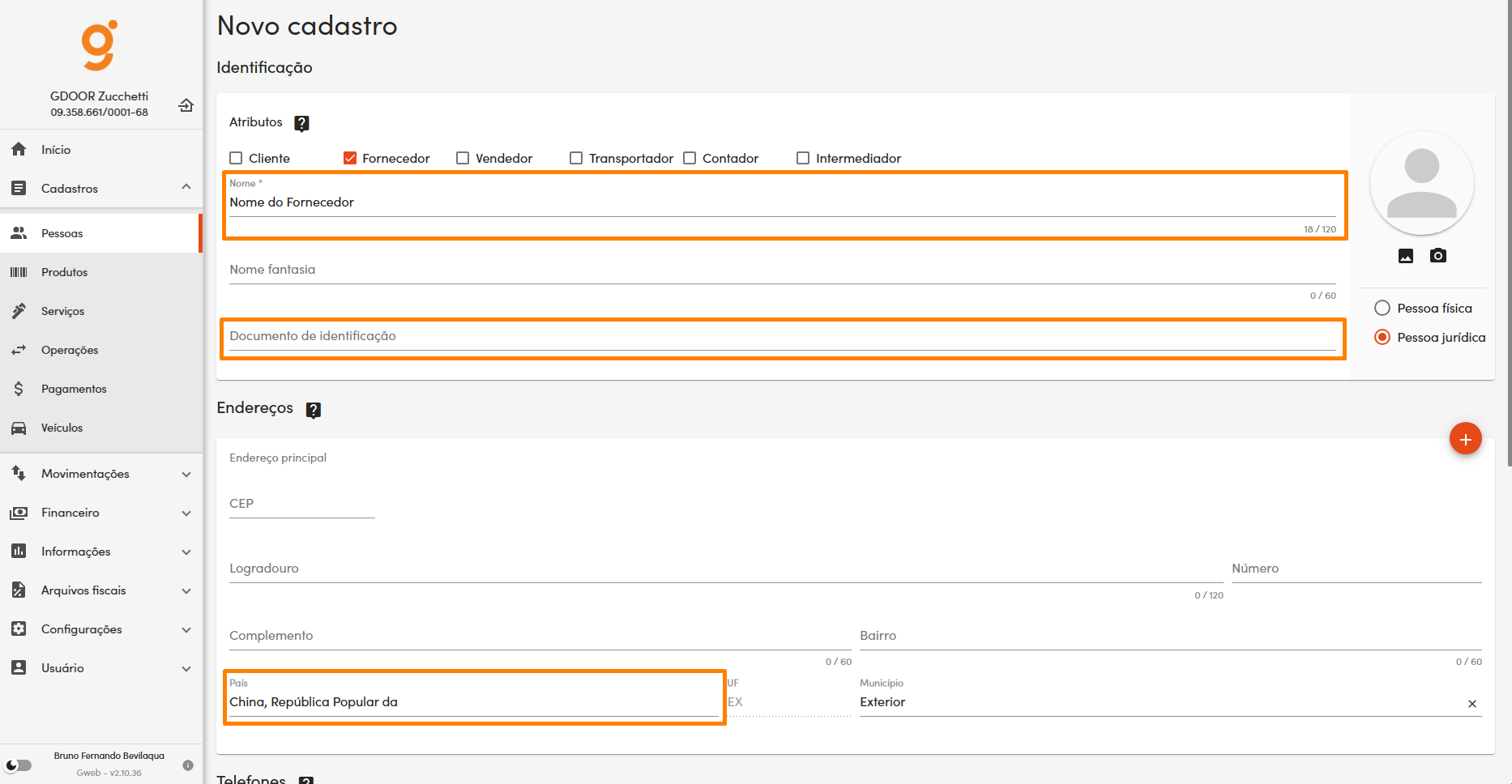The image size is (1512, 784).
Task: Expand the Arquivos fiscais chevron
Action: click(186, 590)
